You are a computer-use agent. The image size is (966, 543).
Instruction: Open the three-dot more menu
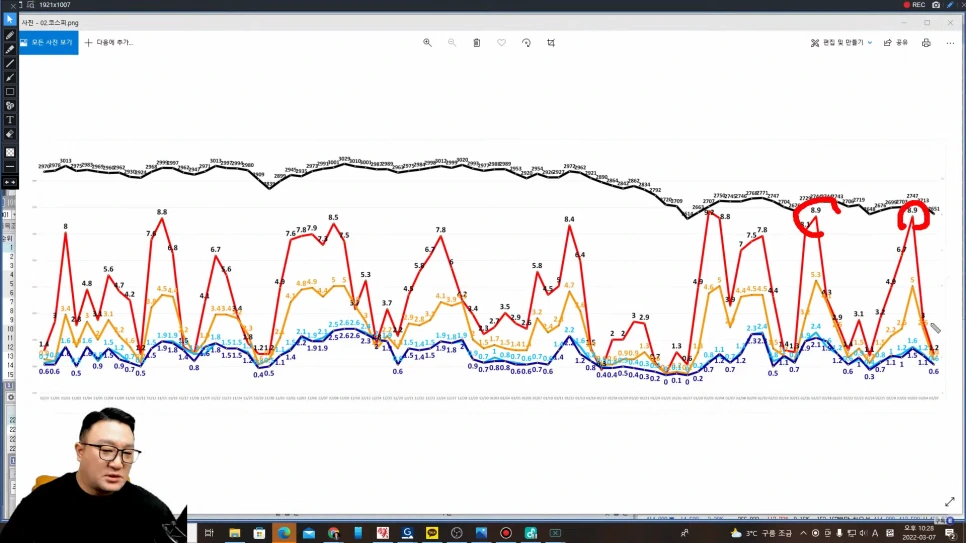coord(950,43)
